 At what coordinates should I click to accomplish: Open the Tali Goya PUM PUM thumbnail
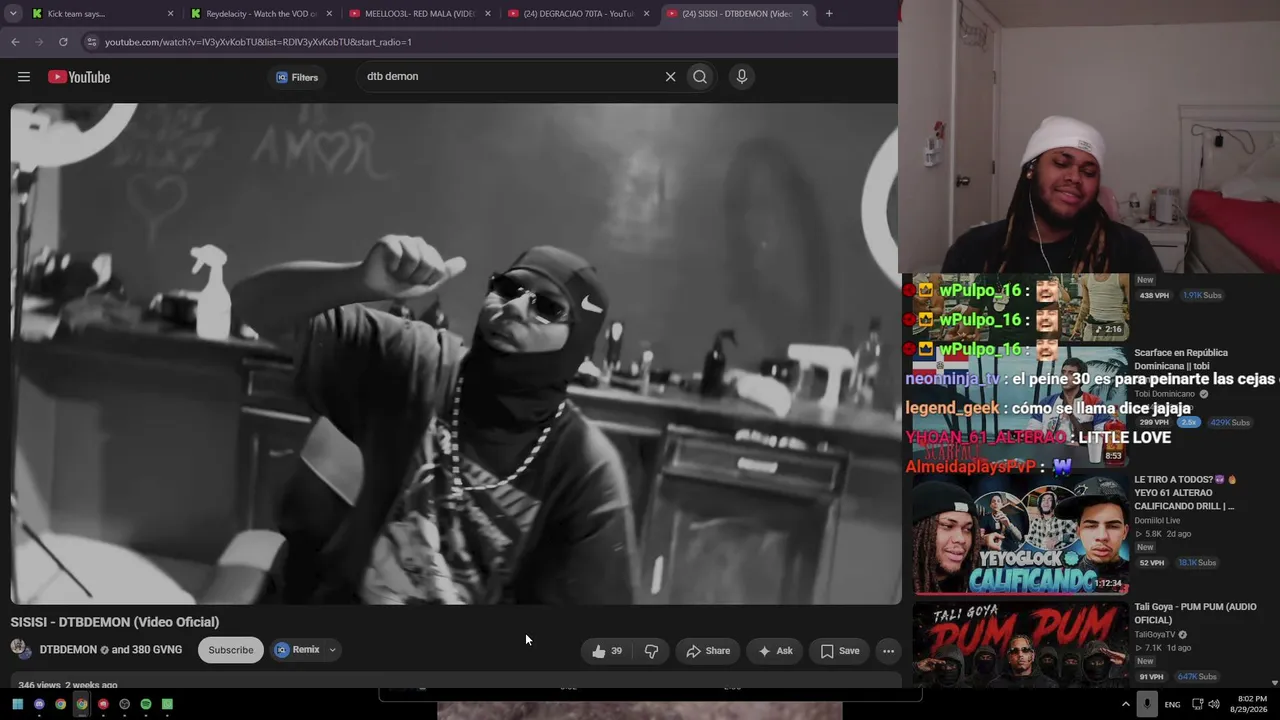pos(1020,644)
